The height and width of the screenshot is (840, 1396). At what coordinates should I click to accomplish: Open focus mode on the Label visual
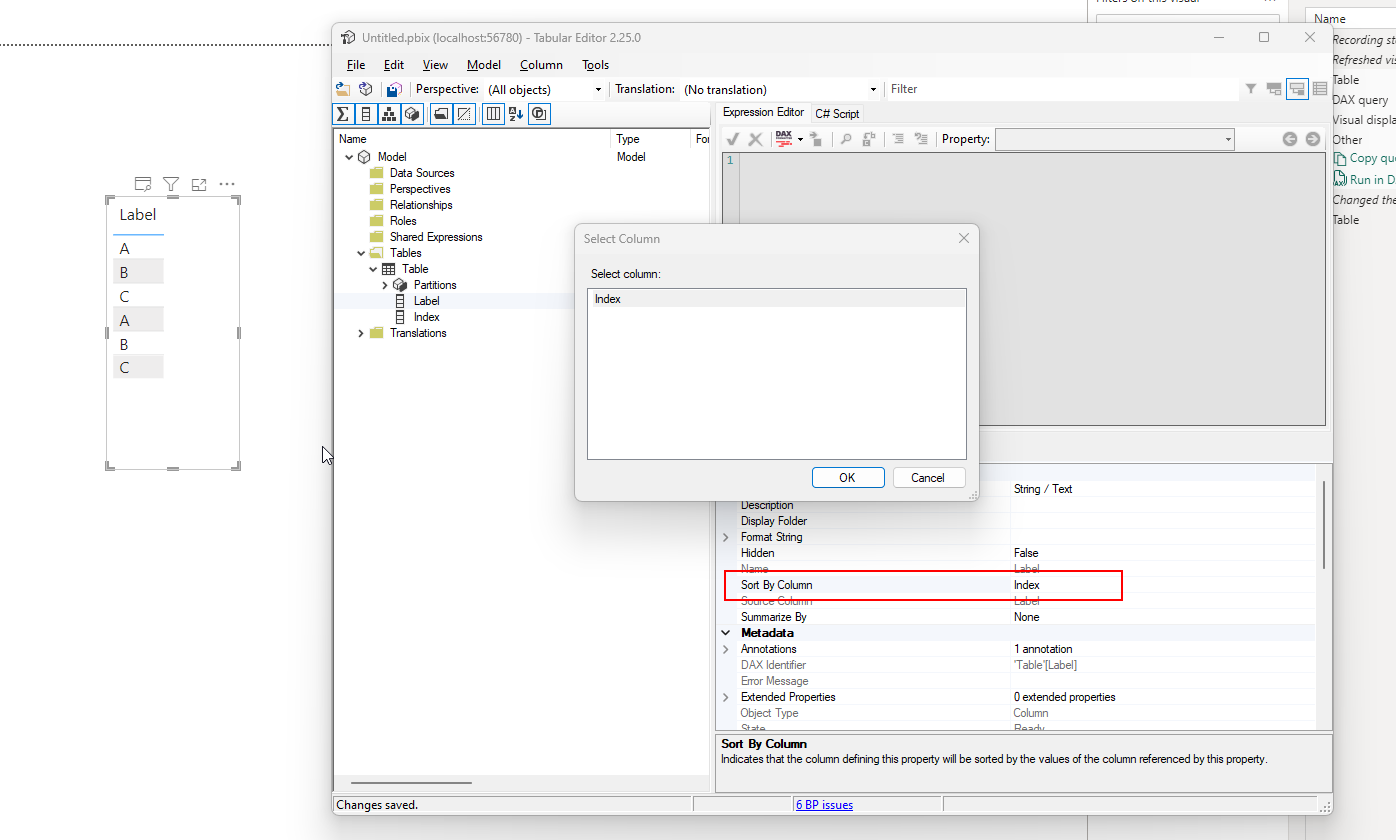tap(199, 184)
